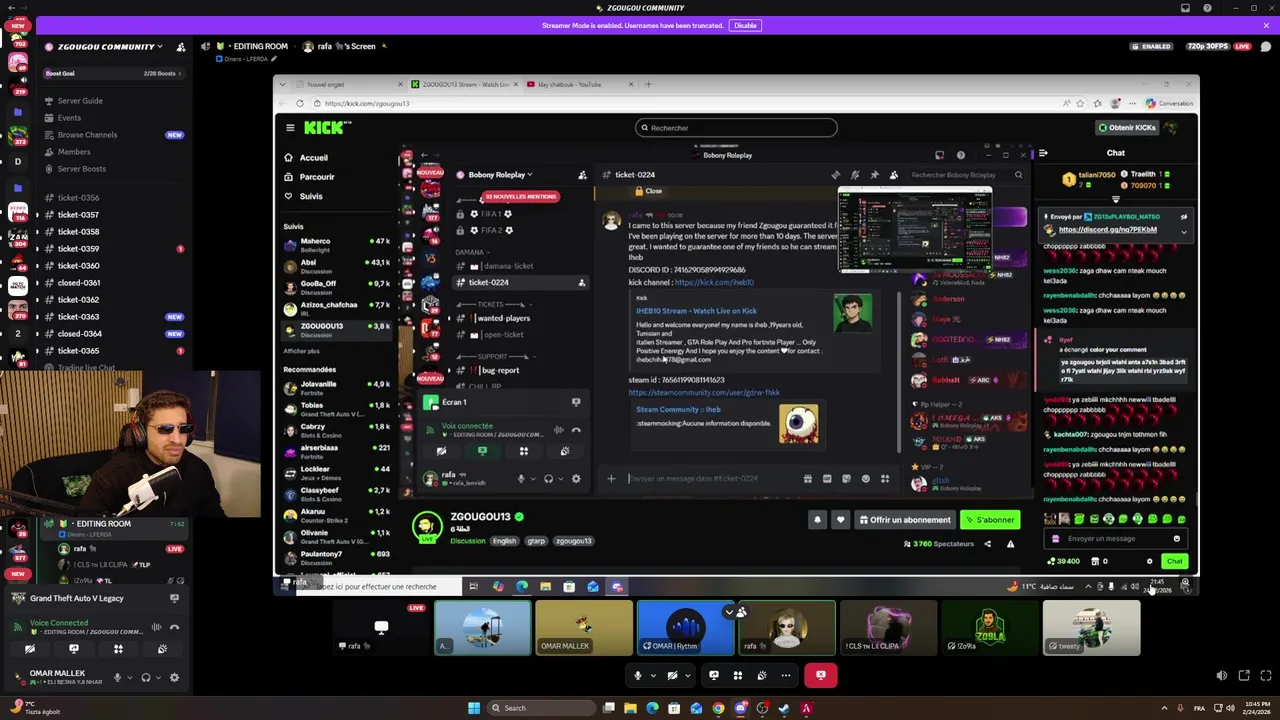Open the Discord inbox icon in the title bar
Screen dimensions: 1280x720
(1185, 8)
